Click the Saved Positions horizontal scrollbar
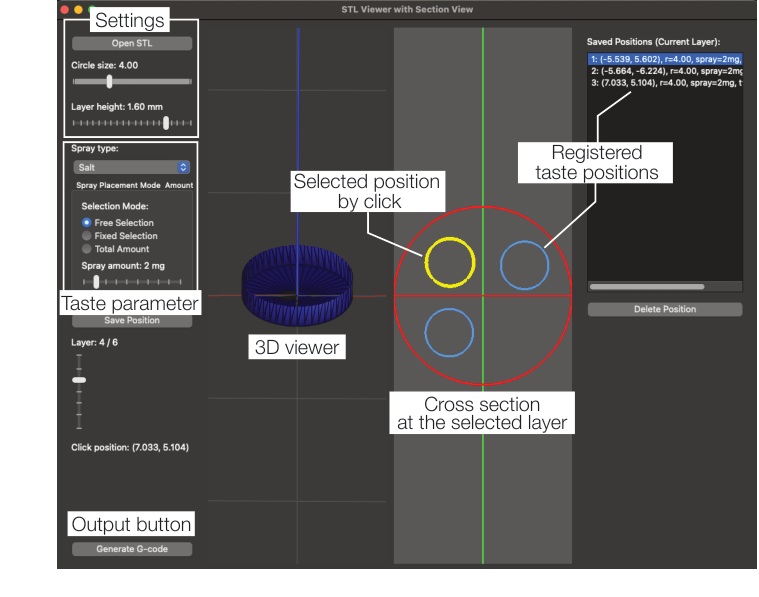Viewport: 759px width, 597px height. tap(647, 287)
